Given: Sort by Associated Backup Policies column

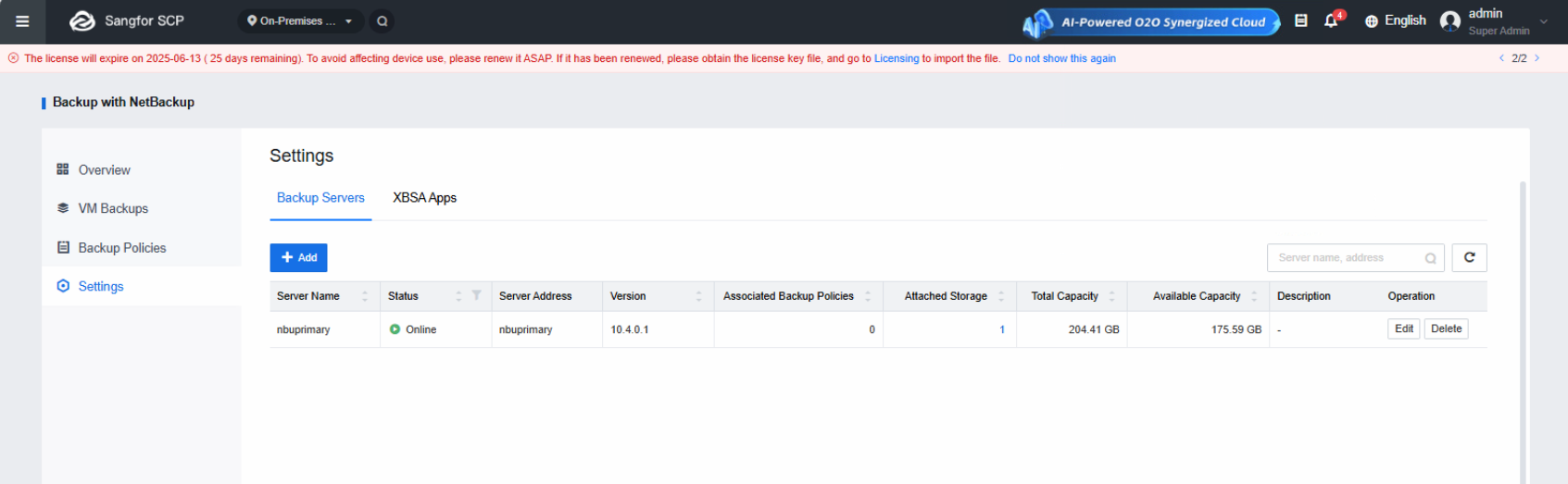Looking at the screenshot, I should point(868,296).
